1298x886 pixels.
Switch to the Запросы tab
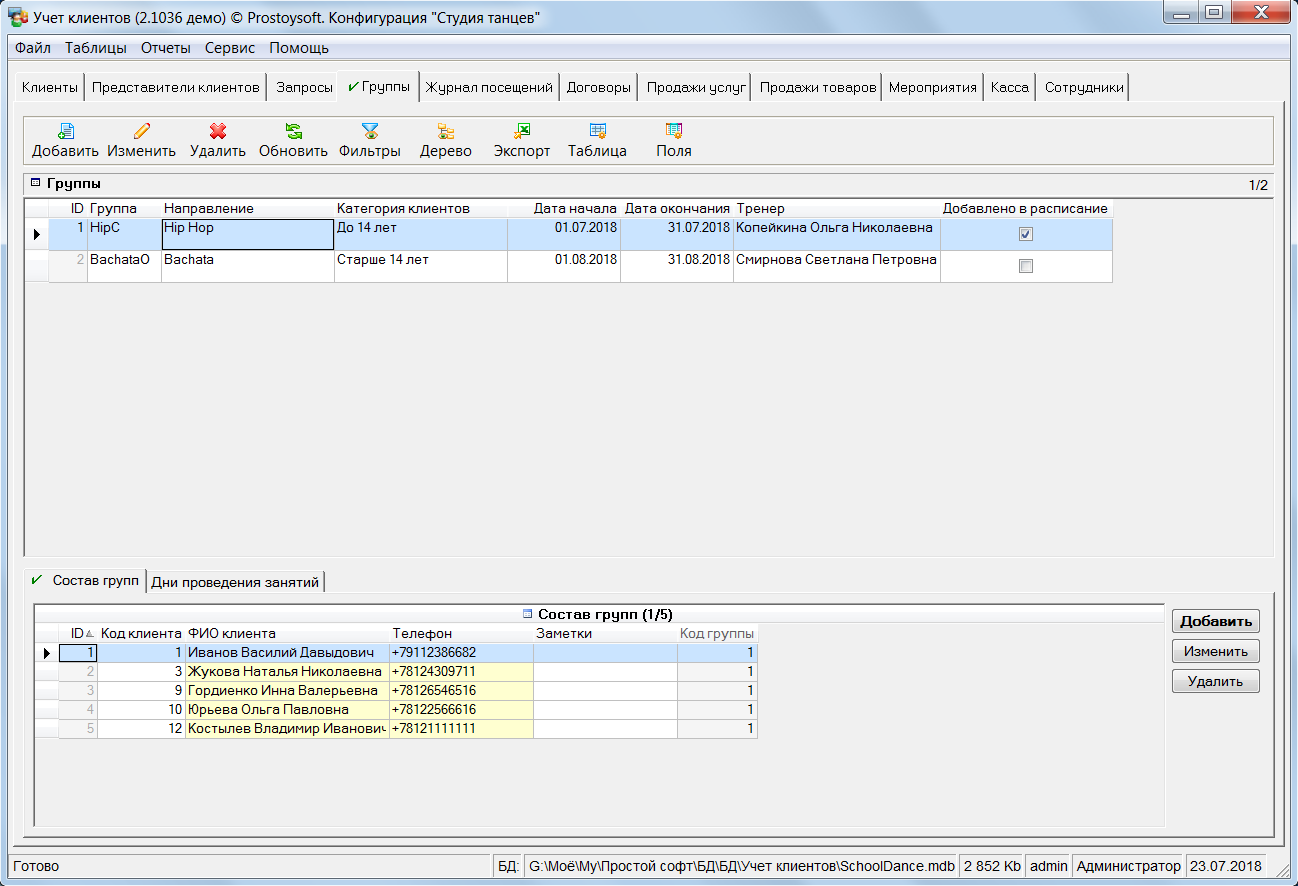click(x=304, y=87)
